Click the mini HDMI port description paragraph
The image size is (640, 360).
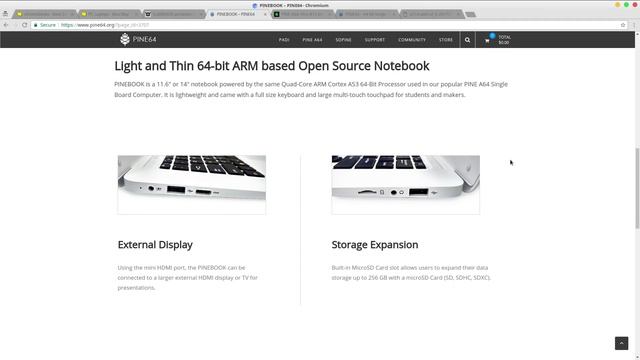pos(188,278)
